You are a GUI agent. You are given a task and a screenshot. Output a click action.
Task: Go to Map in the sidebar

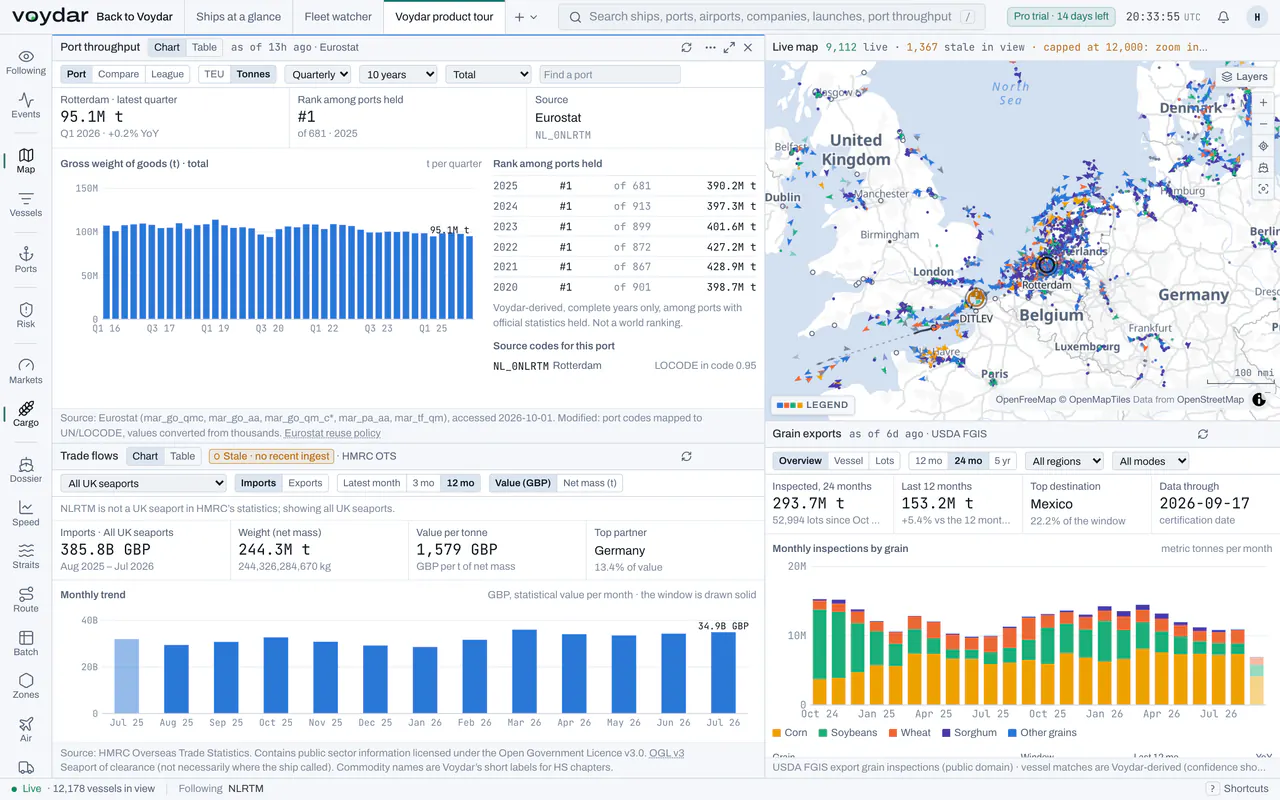click(x=26, y=161)
